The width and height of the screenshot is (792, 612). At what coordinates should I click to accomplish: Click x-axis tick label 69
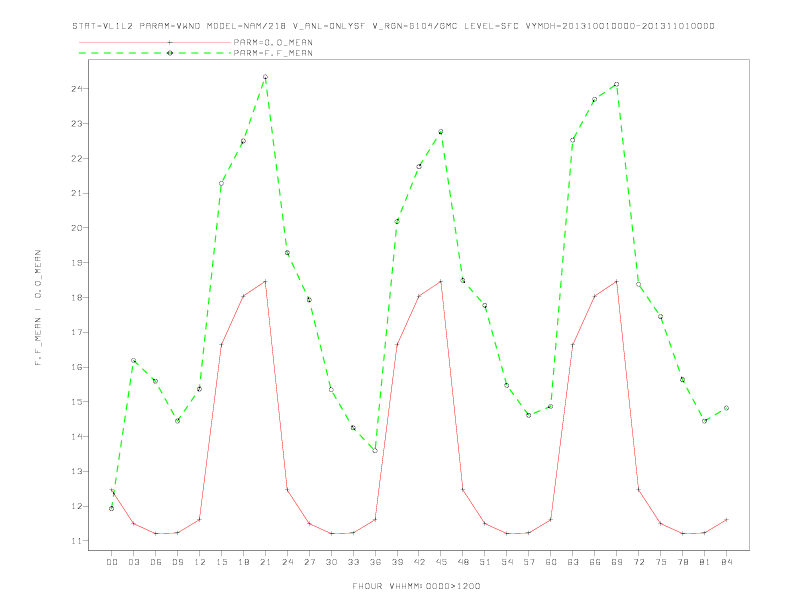coord(617,562)
